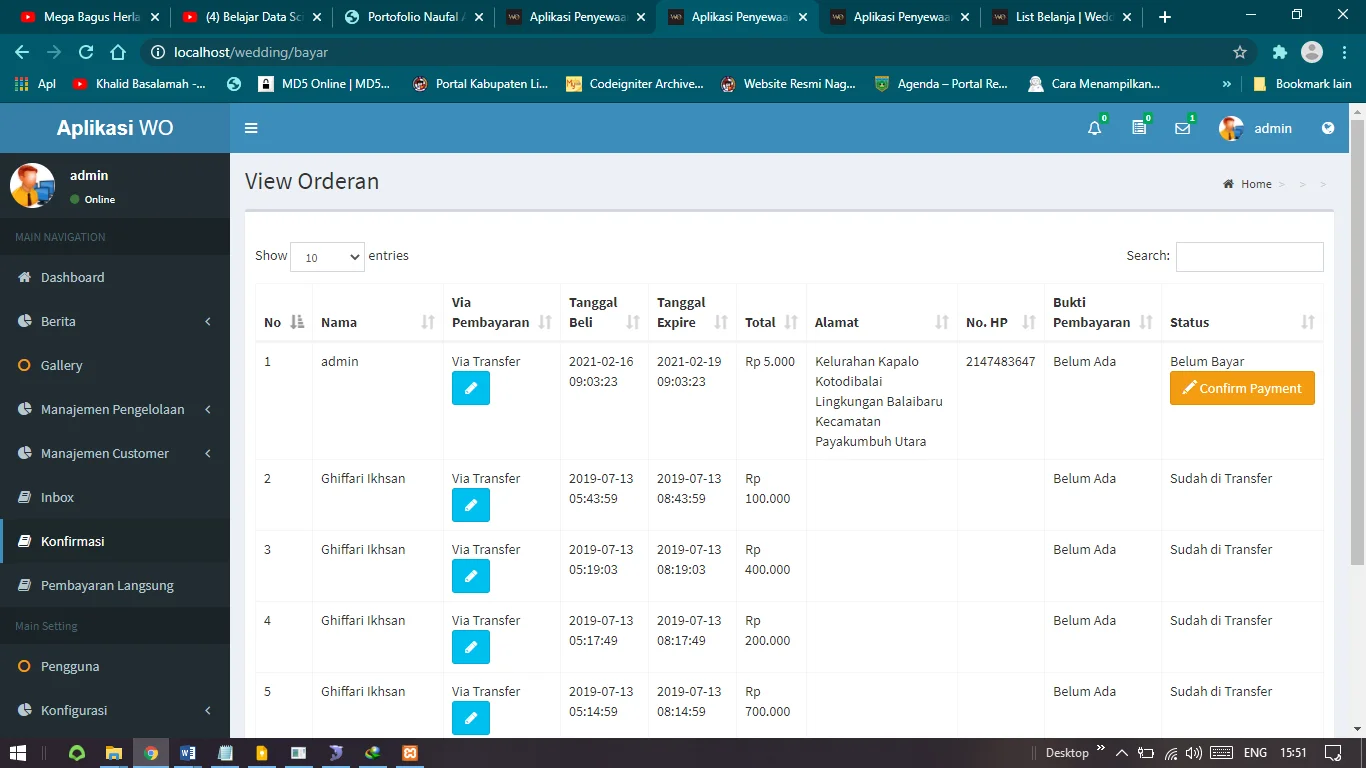The width and height of the screenshot is (1366, 768).
Task: Toggle the sidebar with the hamburger icon
Action: [251, 128]
